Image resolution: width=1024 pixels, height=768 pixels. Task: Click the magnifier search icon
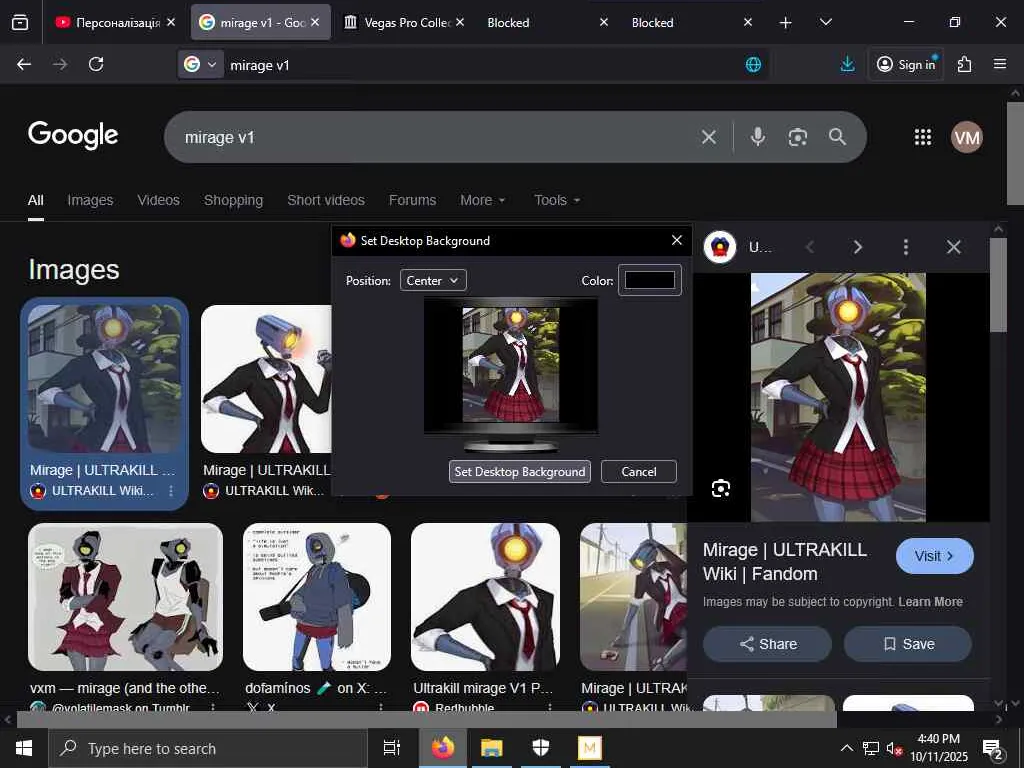[837, 137]
